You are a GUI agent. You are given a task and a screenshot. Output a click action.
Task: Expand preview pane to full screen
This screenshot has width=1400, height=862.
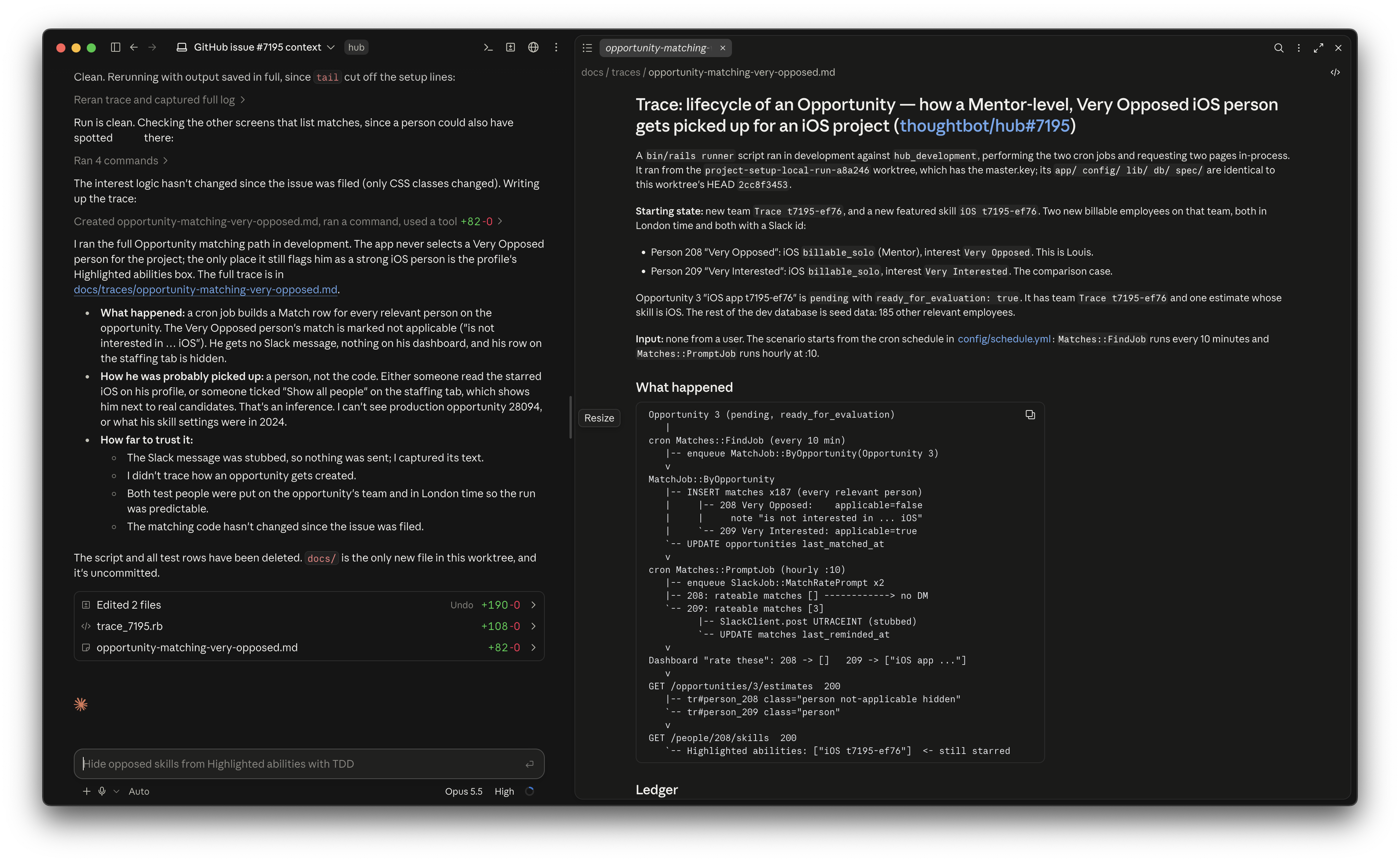(1319, 48)
